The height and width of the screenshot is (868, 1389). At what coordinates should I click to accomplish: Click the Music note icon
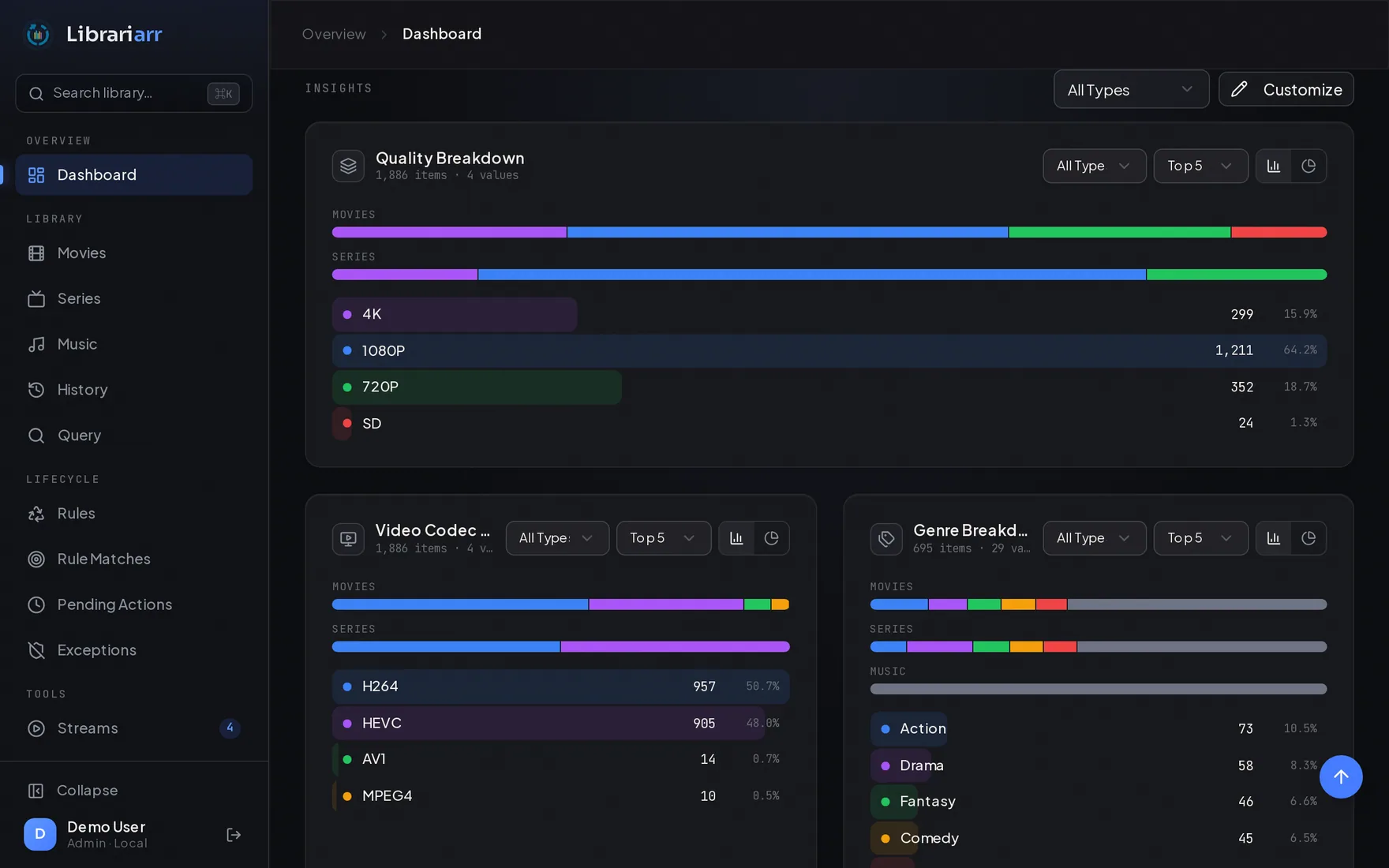(36, 344)
